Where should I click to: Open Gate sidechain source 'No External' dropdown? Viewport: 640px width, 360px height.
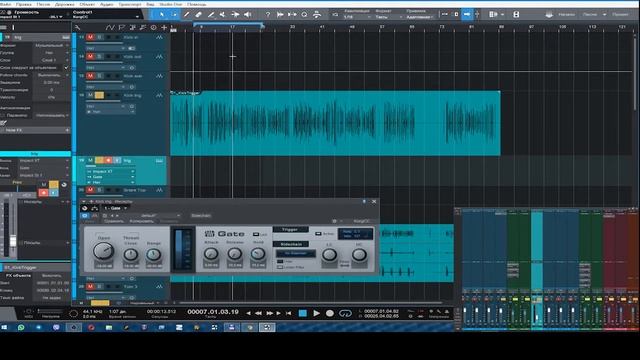(x=296, y=253)
